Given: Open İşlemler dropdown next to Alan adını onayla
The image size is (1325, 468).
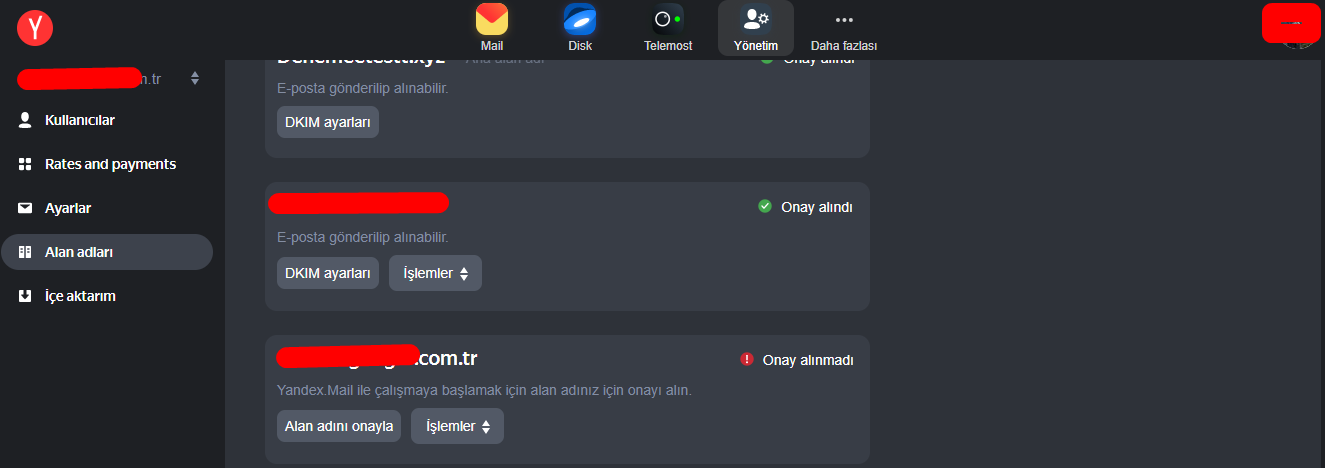Looking at the screenshot, I should tap(457, 426).
